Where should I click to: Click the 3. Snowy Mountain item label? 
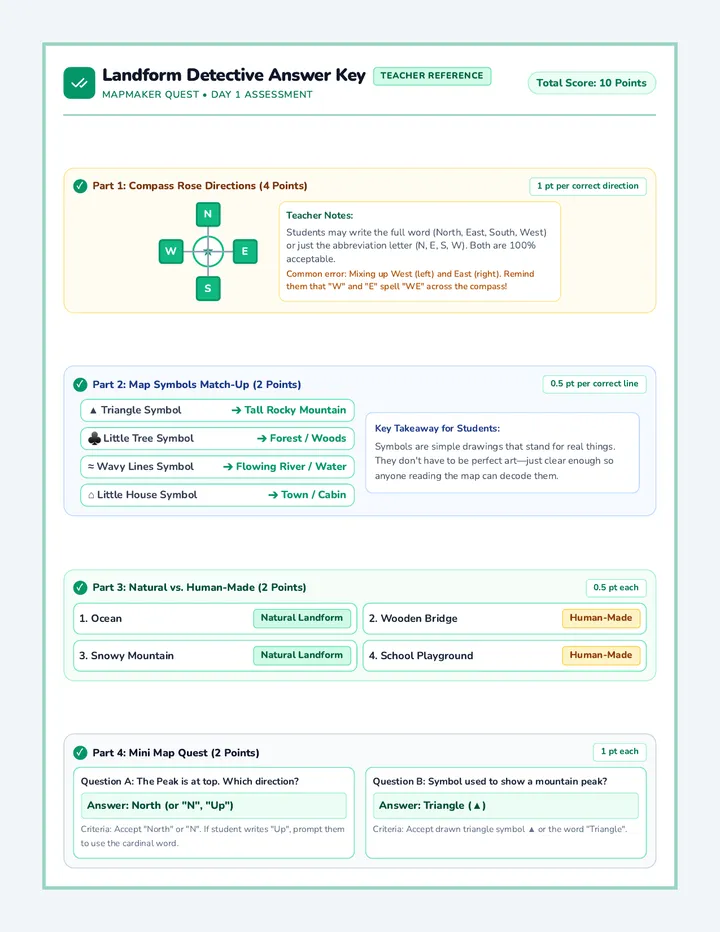(127, 656)
